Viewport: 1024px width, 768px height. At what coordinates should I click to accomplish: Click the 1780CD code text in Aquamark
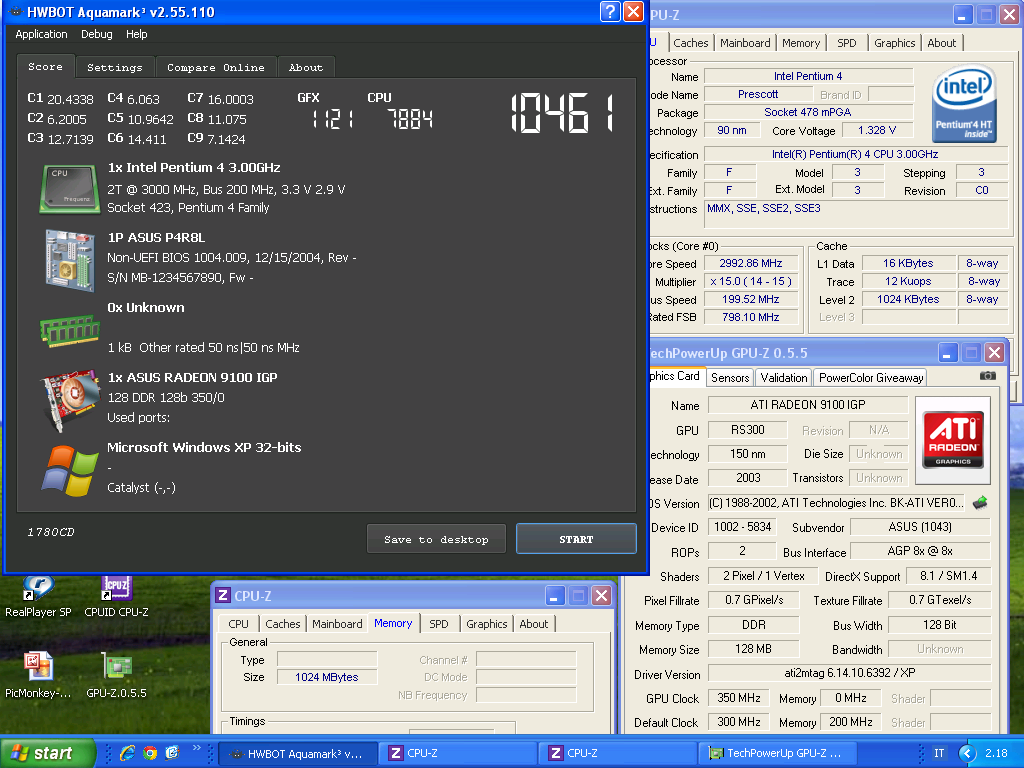point(51,532)
